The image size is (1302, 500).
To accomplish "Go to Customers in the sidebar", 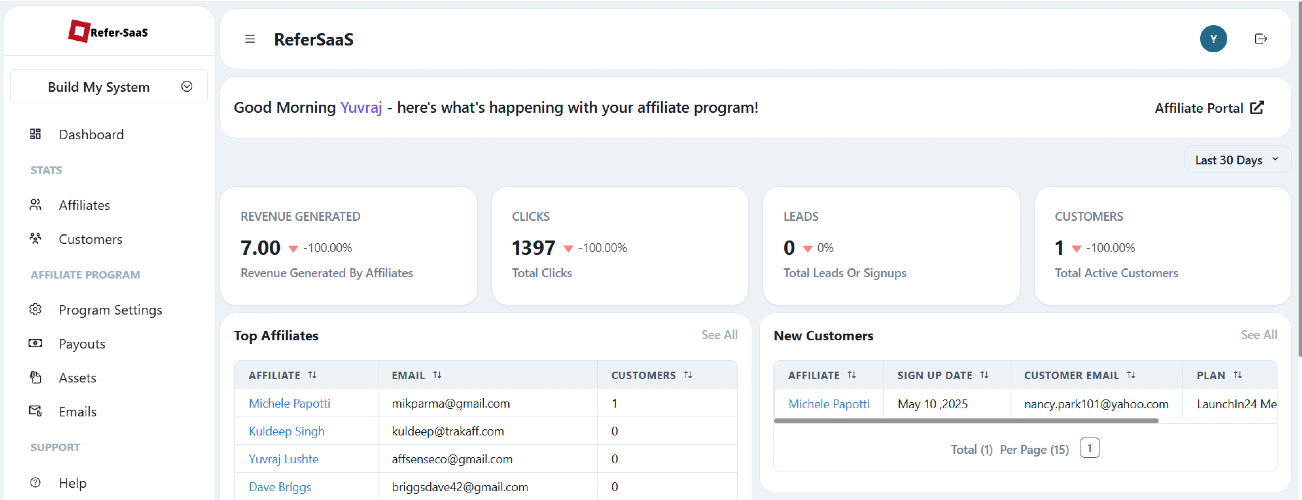I will (90, 239).
